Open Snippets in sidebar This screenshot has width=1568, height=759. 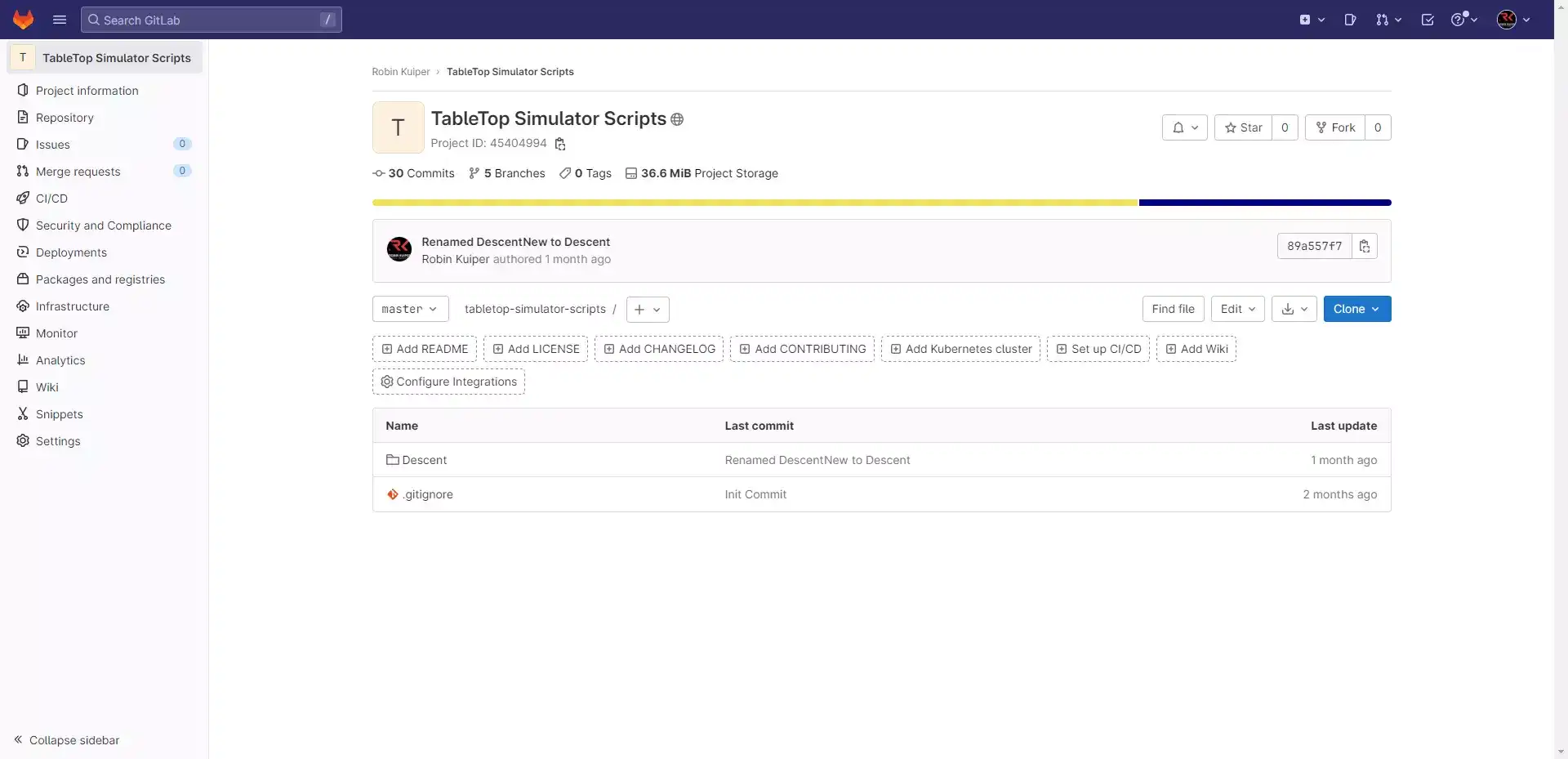[105, 414]
